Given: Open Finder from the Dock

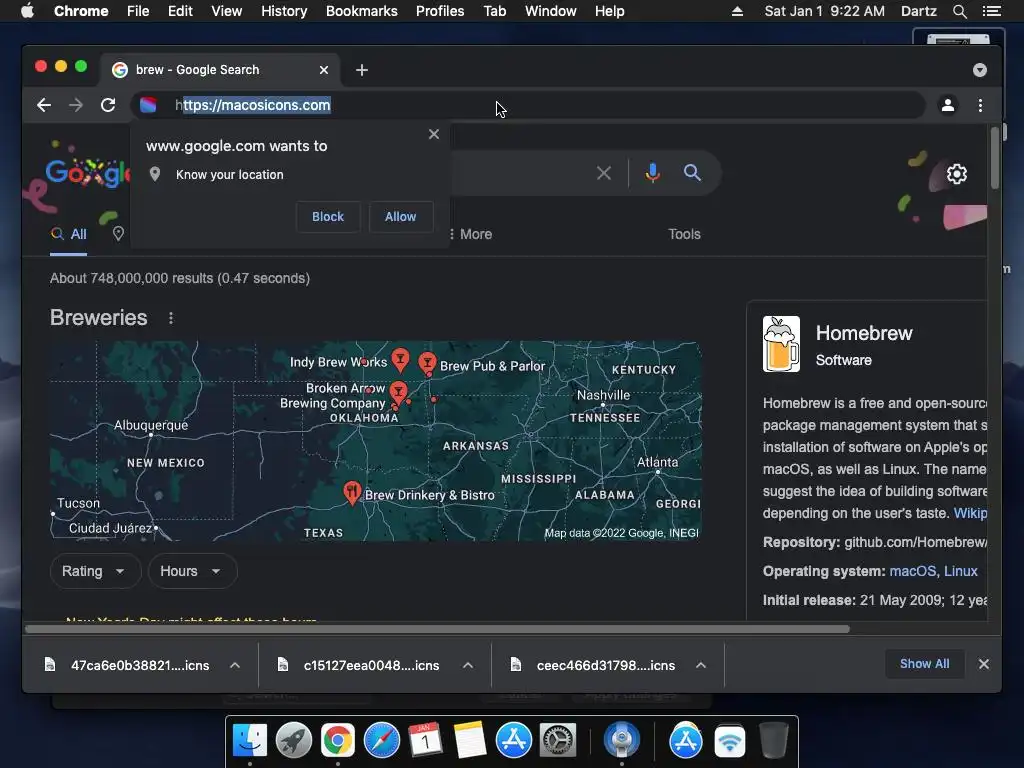Looking at the screenshot, I should [250, 741].
